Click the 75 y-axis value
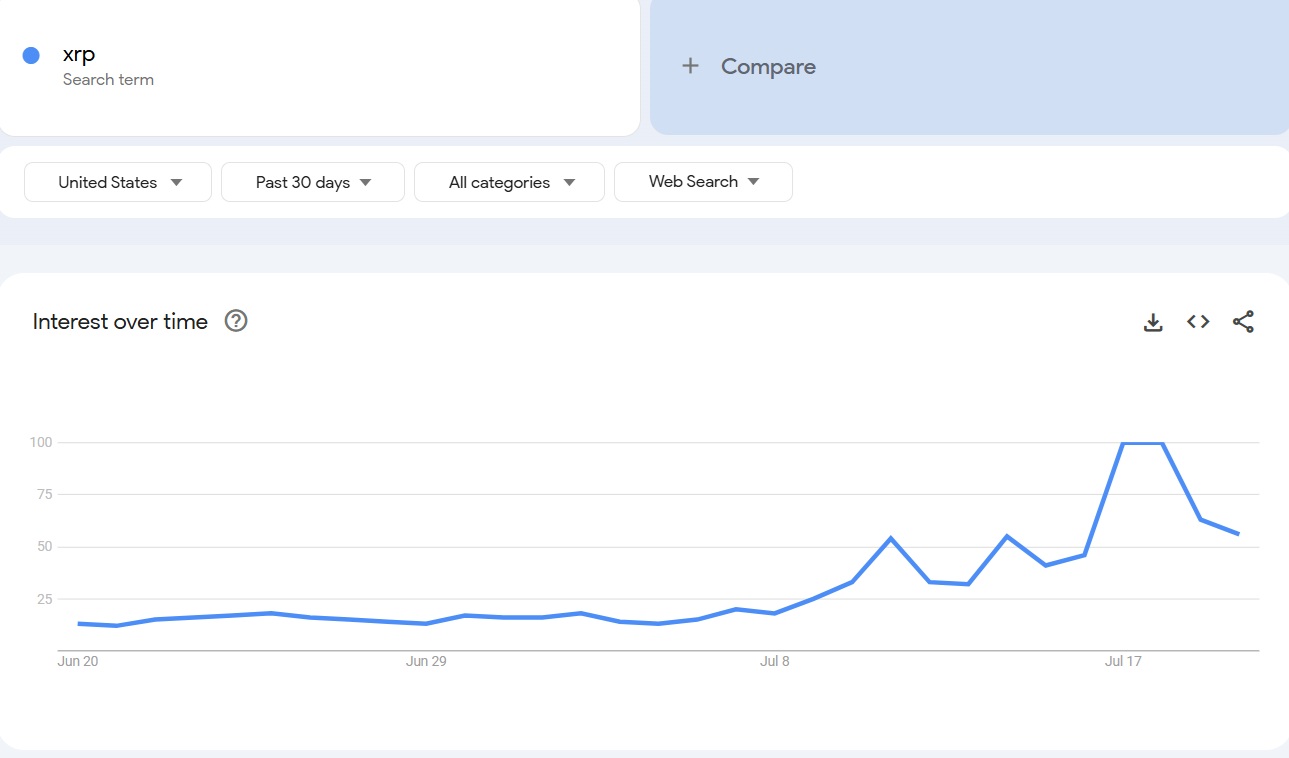 point(45,494)
